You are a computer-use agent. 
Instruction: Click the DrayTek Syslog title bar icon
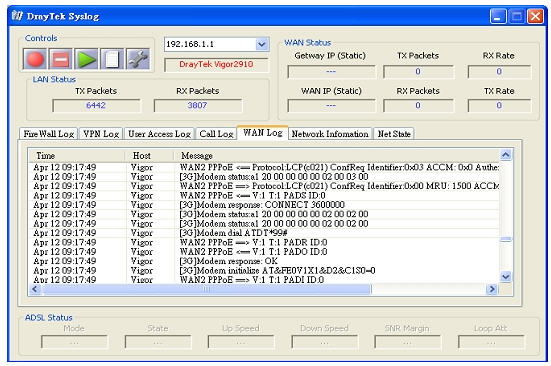pos(17,16)
